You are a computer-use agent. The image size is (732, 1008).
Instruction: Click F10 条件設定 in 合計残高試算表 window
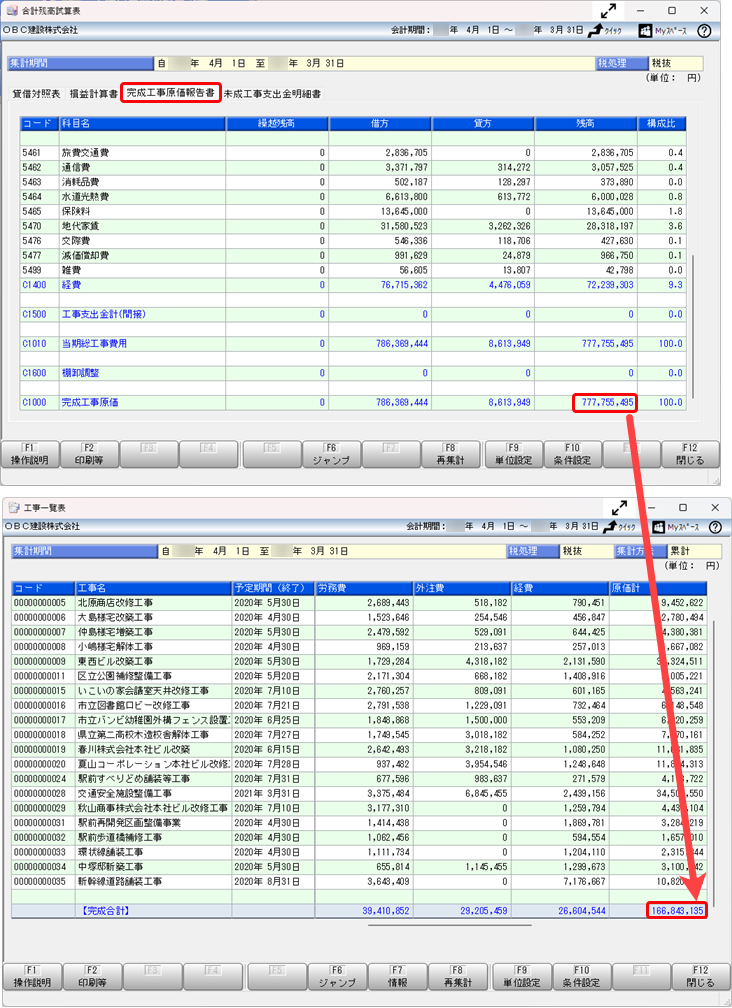coord(573,454)
